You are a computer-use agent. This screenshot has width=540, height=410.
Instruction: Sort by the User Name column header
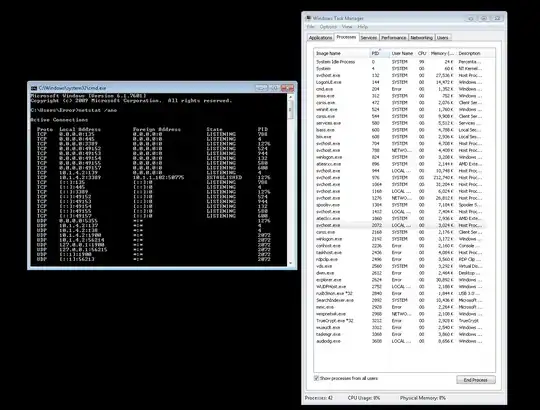(x=402, y=53)
